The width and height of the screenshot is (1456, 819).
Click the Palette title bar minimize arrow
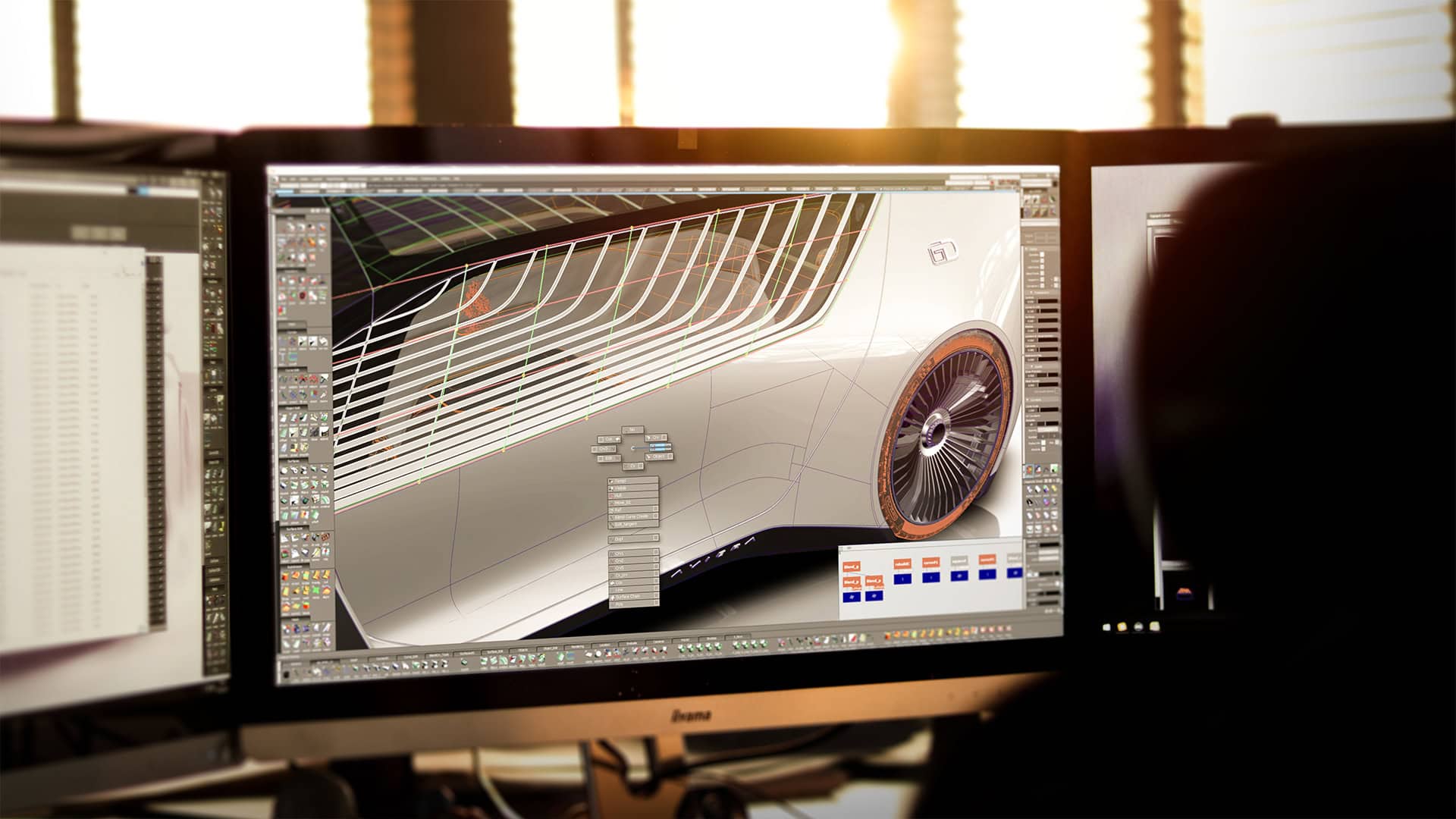(x=313, y=211)
